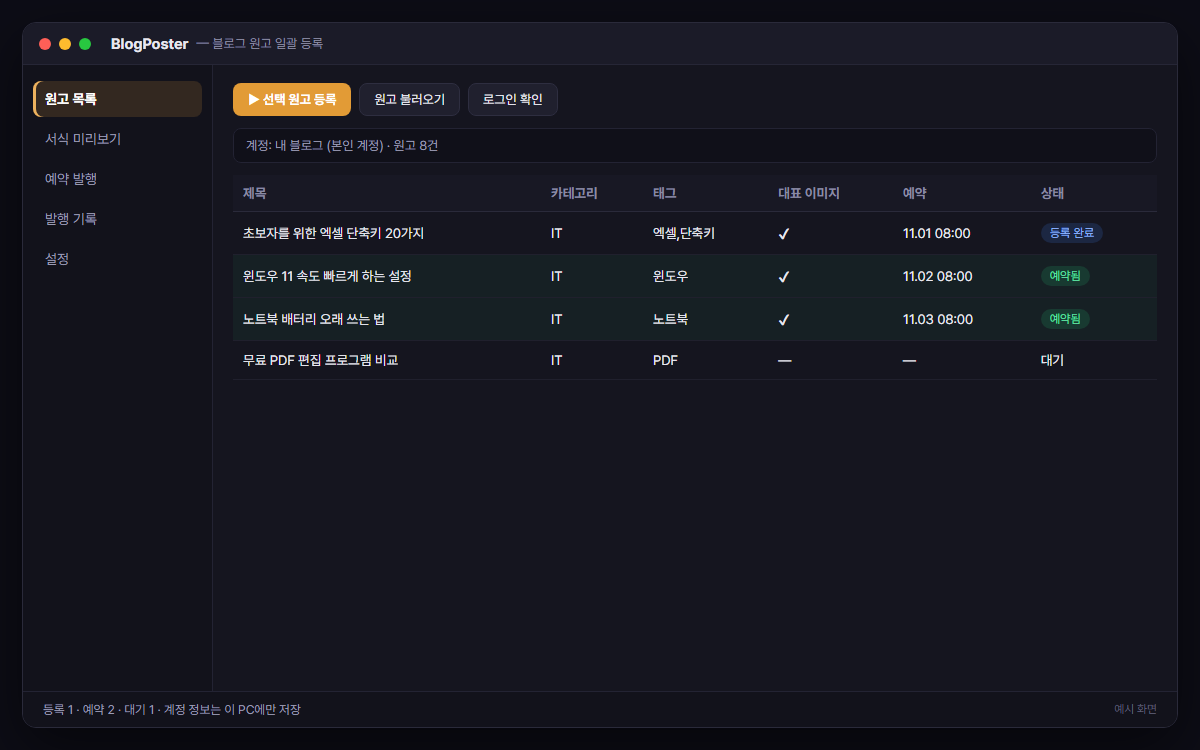Image resolution: width=1200 pixels, height=750 pixels.
Task: Switch to 서식 미리보기 in sidebar
Action: pyautogui.click(x=118, y=139)
